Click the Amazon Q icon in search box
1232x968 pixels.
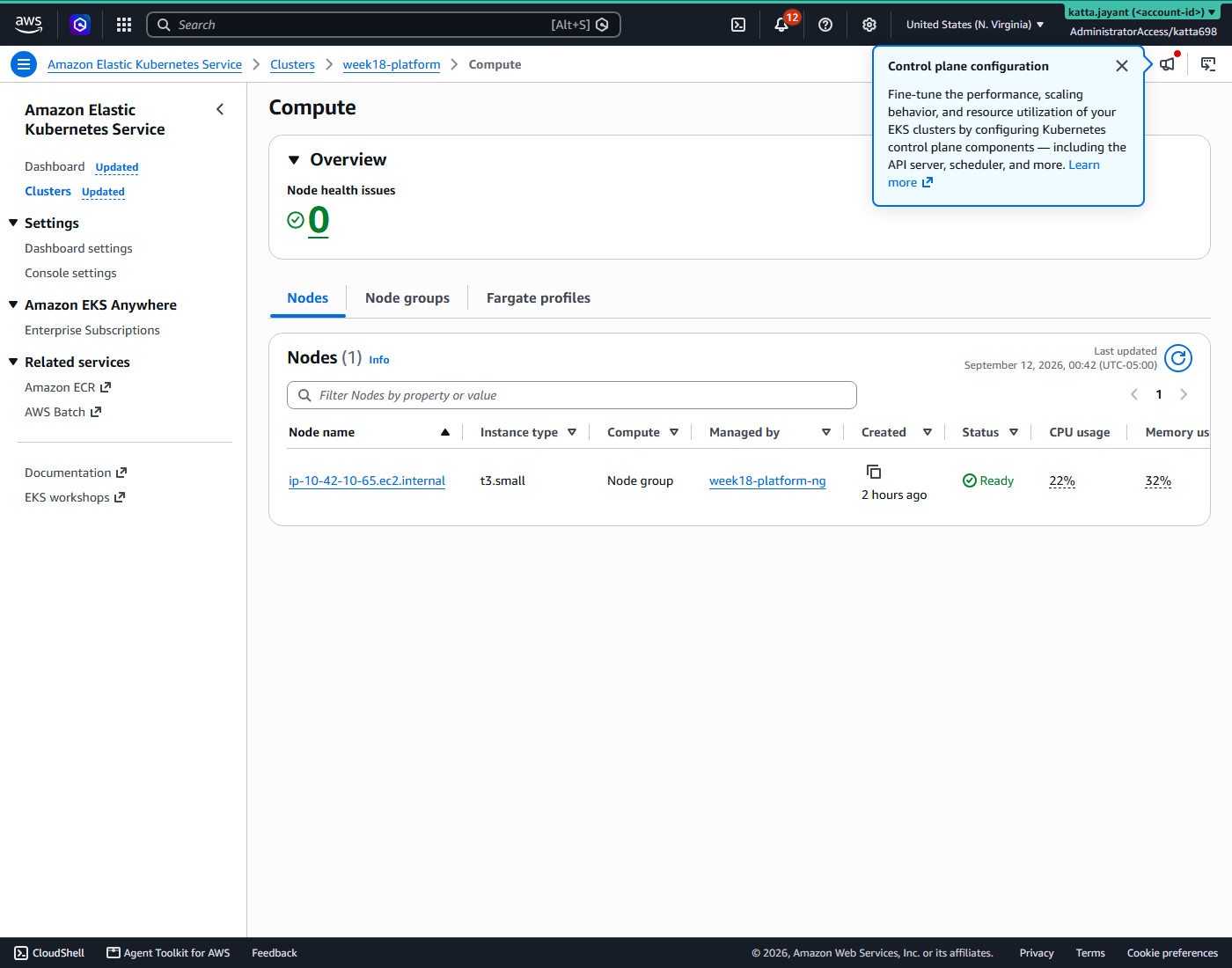[x=602, y=25]
